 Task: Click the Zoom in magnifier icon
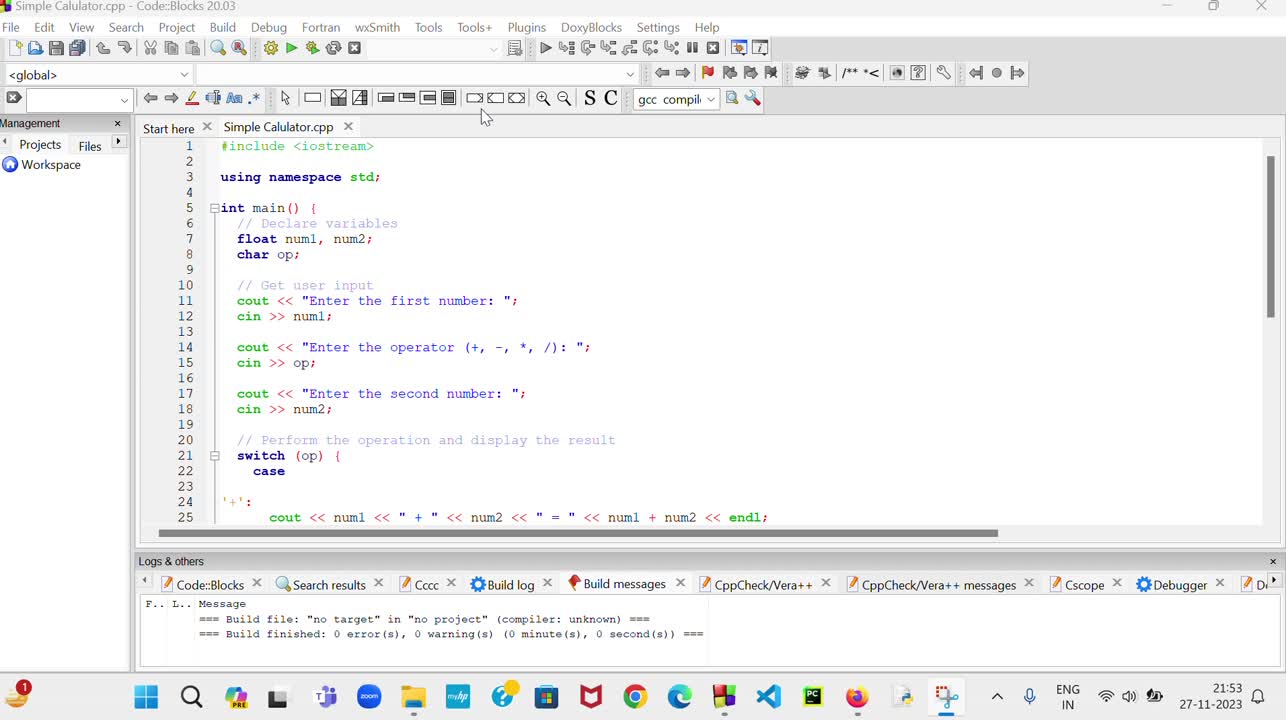[543, 98]
